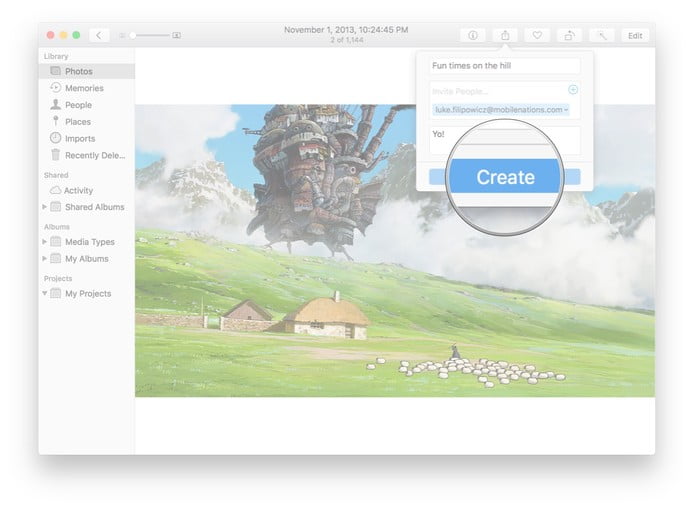The width and height of the screenshot is (695, 509).
Task: Click the Imports clock icon
Action: coord(55,138)
